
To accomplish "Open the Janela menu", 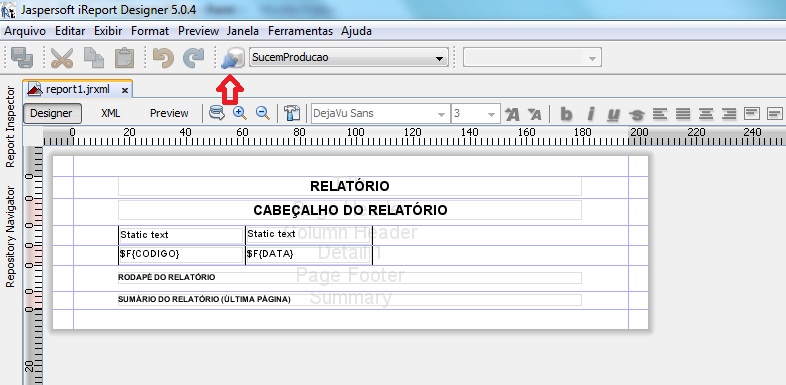I will coord(243,31).
